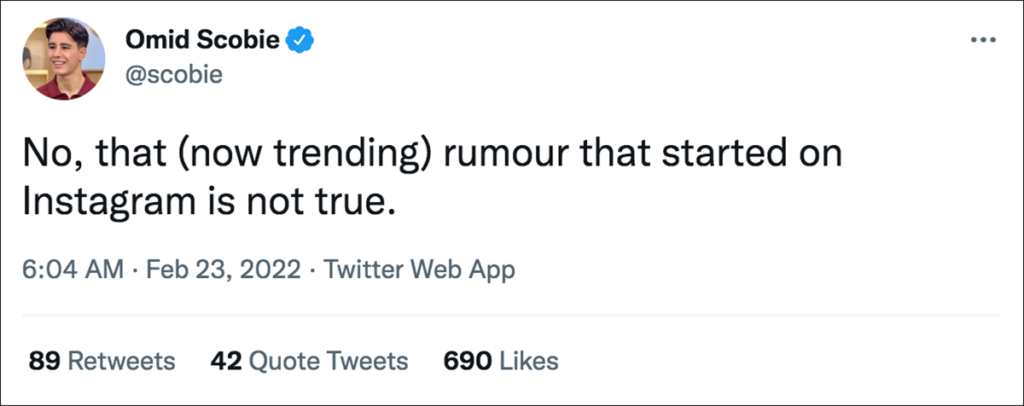The image size is (1024, 406).
Task: Show the 42 Quote Tweets
Action: pyautogui.click(x=310, y=360)
